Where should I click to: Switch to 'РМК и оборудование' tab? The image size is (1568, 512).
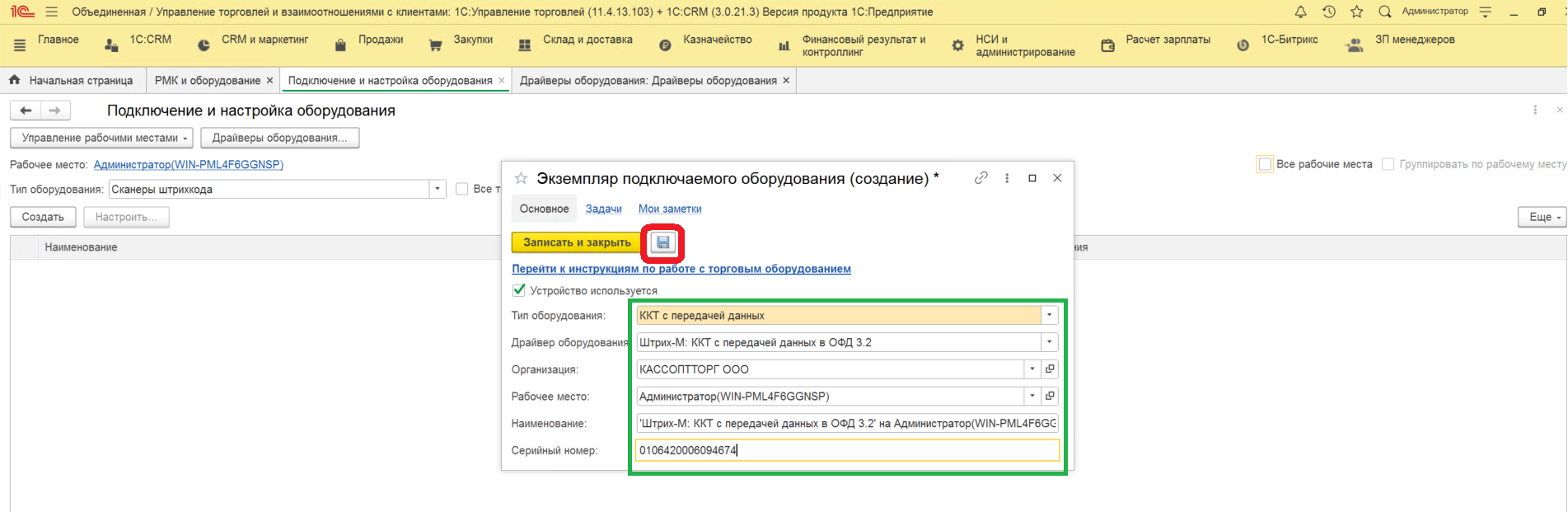tap(207, 81)
